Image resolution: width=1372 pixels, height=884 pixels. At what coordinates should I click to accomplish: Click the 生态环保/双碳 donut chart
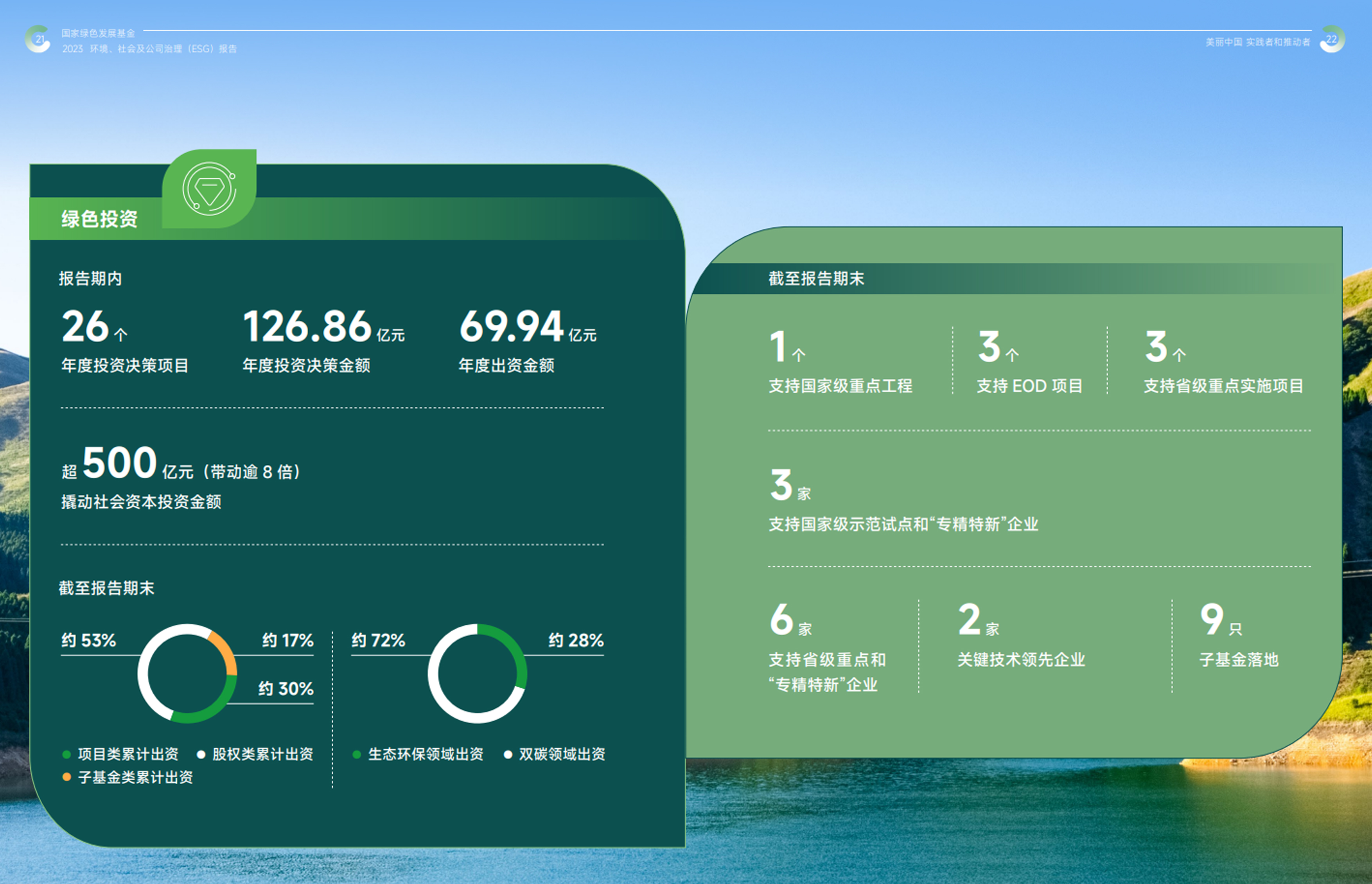click(478, 673)
